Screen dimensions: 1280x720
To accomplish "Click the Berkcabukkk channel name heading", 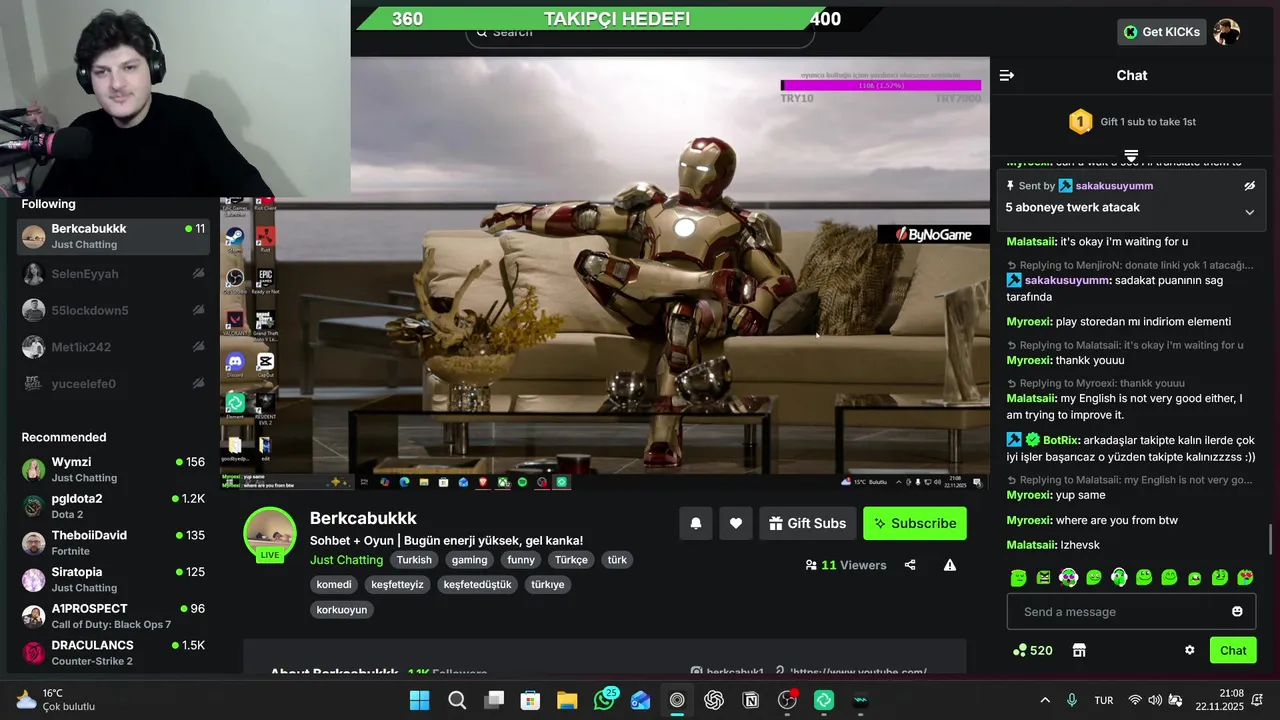I will pyautogui.click(x=363, y=518).
